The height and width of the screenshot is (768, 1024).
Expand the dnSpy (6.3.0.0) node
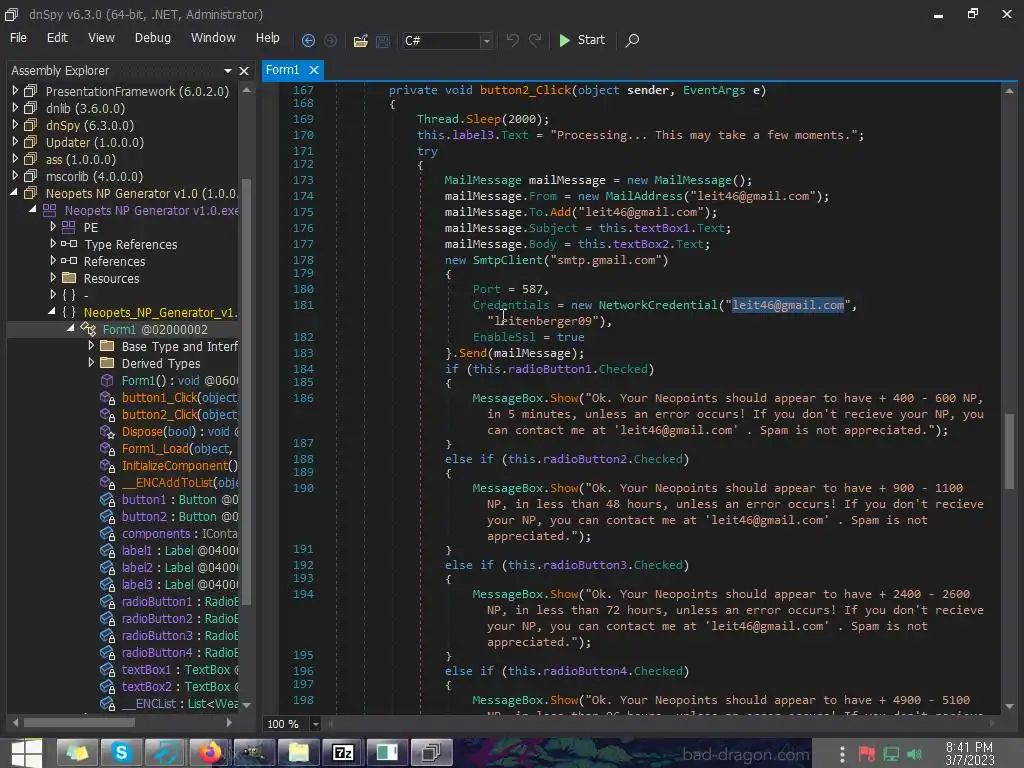point(15,125)
